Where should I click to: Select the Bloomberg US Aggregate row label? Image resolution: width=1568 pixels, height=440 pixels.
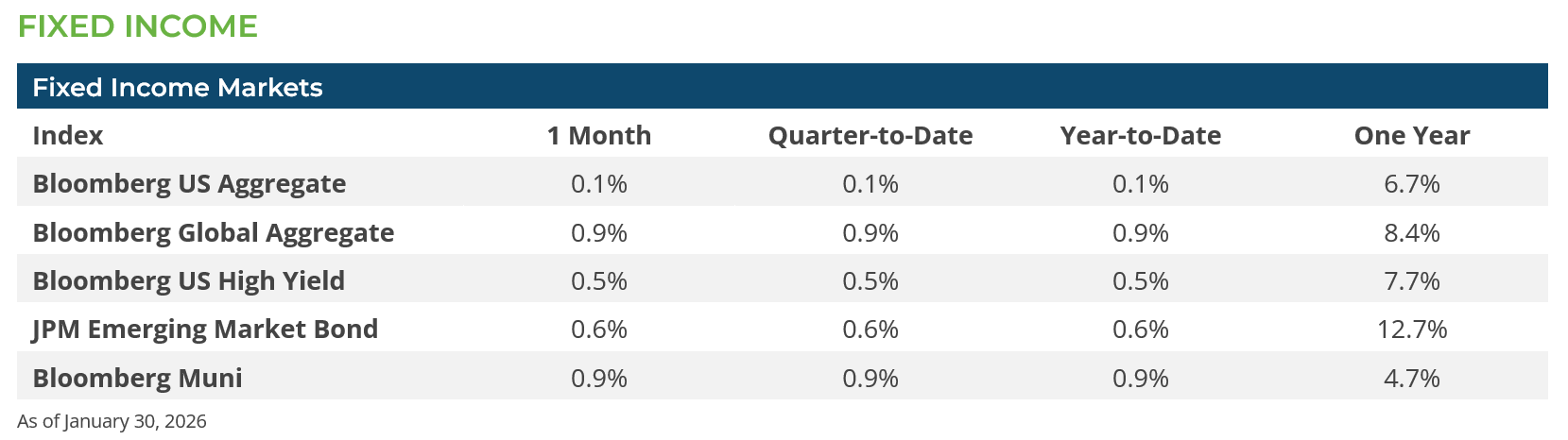point(189,184)
